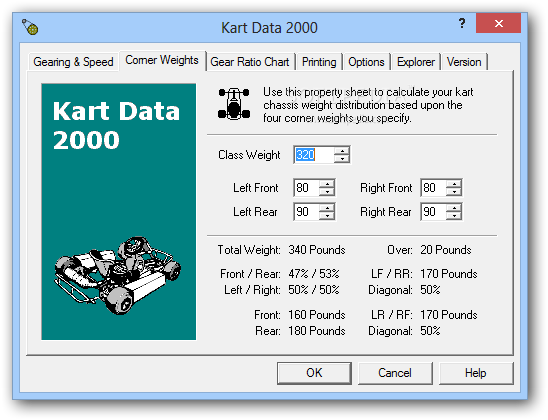
Task: Click the Cancel button
Action: 395,373
